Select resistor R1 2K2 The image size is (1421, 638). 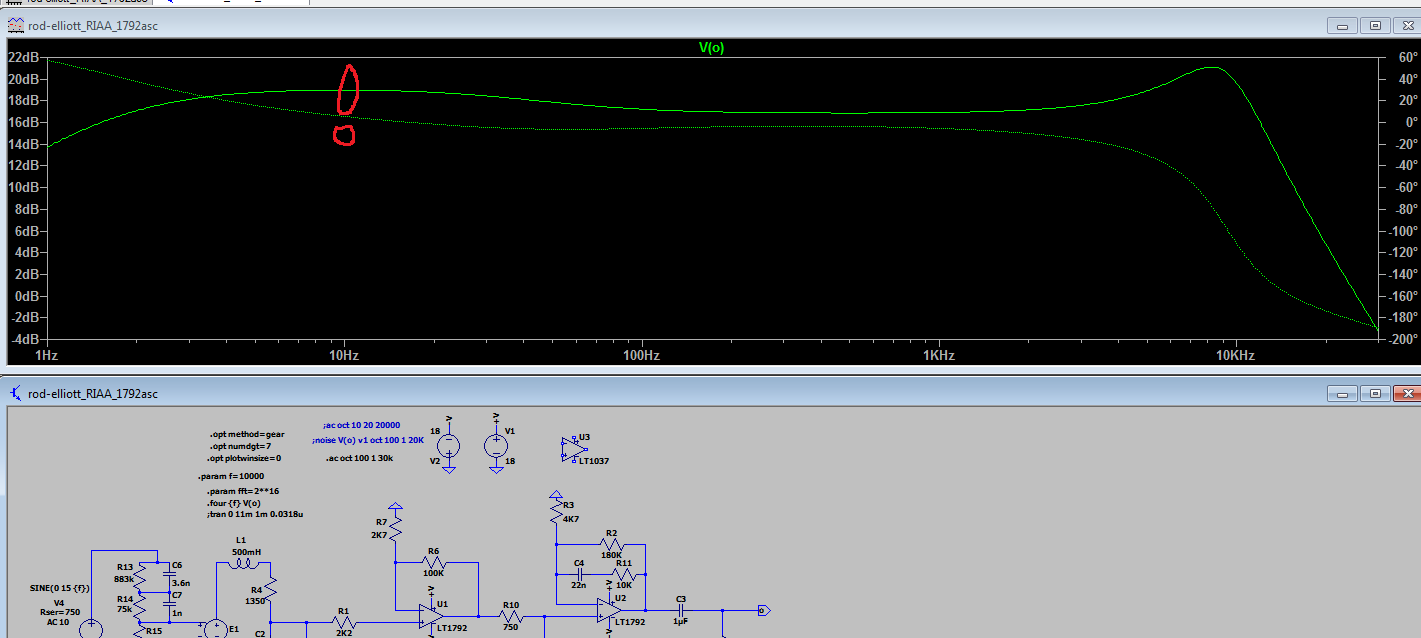[343, 621]
